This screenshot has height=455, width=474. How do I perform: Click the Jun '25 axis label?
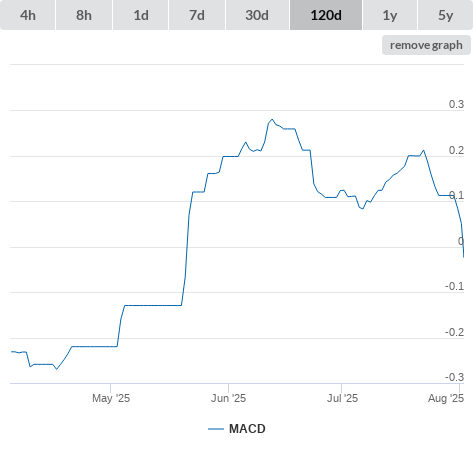[228, 398]
